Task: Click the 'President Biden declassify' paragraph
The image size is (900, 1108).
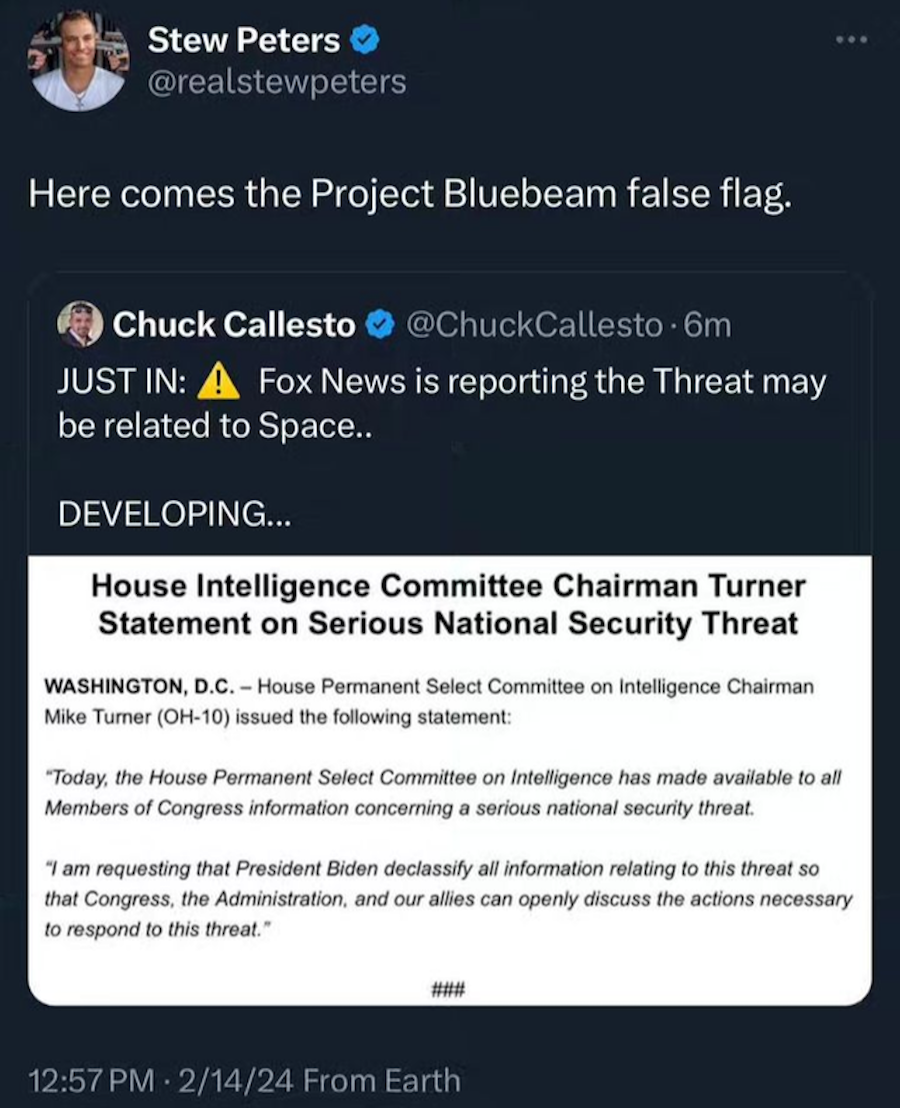Action: pyautogui.click(x=448, y=898)
